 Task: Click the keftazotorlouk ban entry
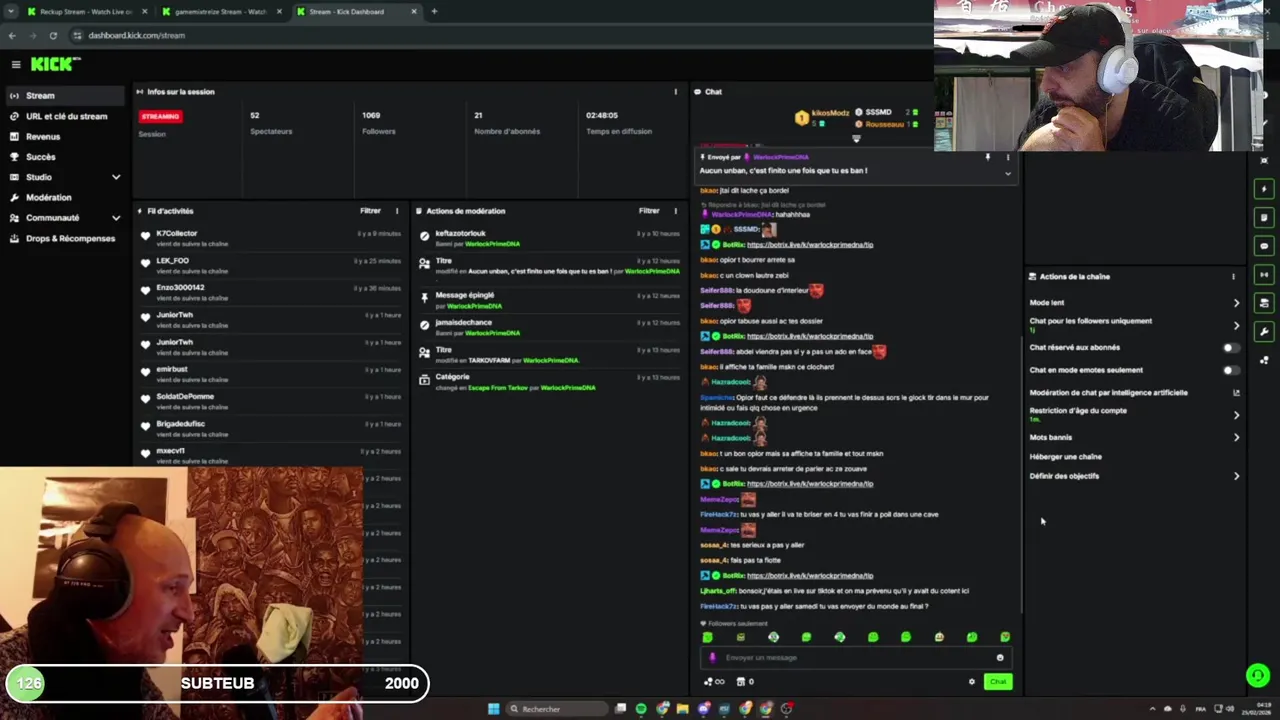(550, 238)
